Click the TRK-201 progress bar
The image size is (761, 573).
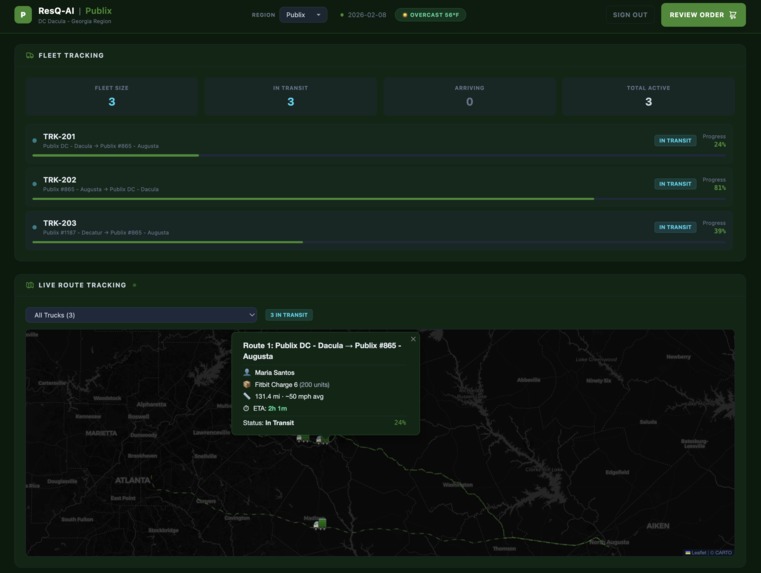tap(379, 155)
